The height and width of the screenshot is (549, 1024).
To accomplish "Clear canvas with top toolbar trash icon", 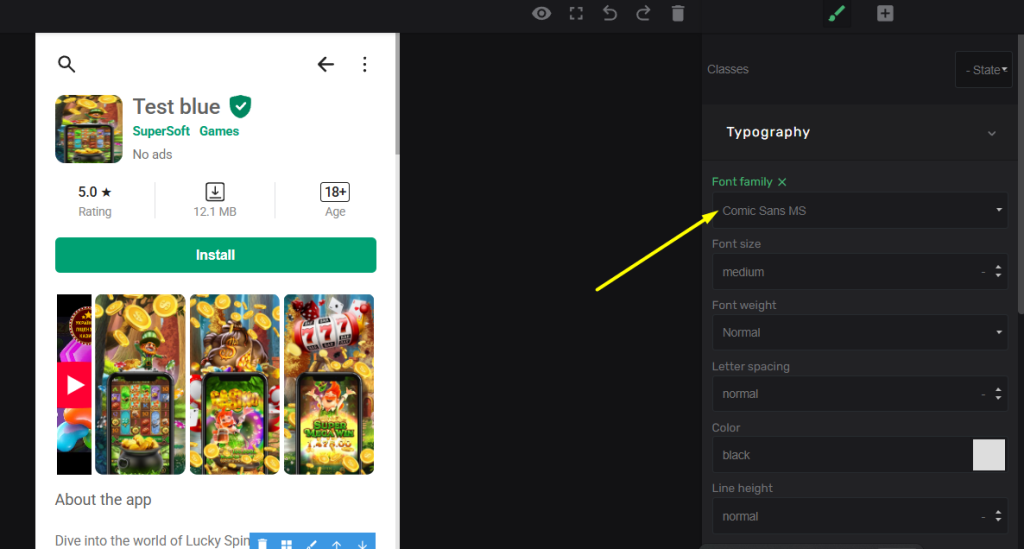I will [678, 13].
